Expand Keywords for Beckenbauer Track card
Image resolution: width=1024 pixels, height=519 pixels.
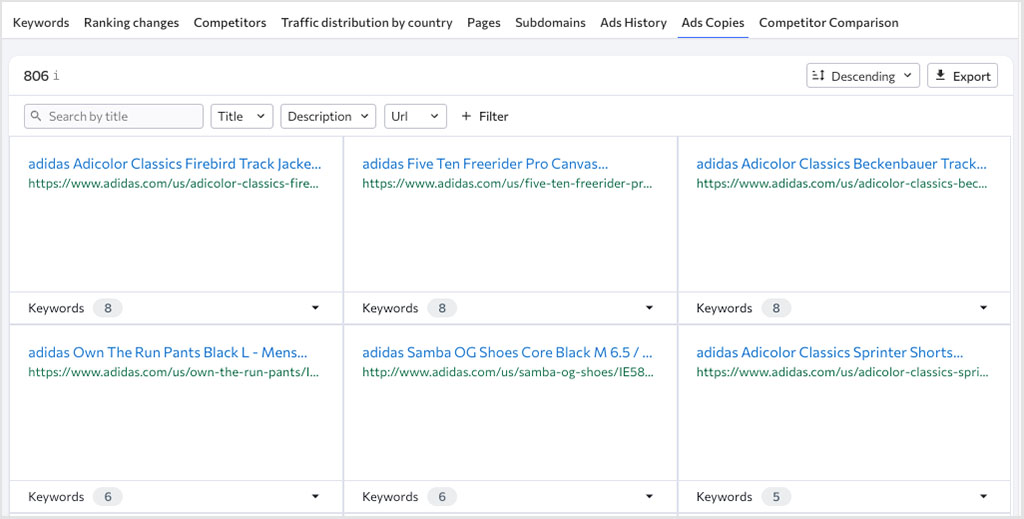[984, 308]
